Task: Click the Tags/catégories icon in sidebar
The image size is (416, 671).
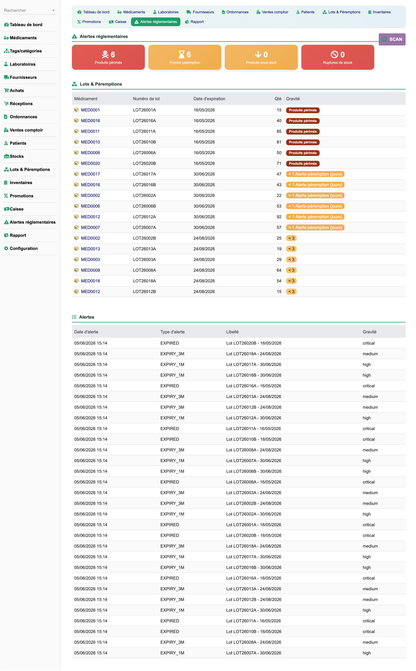Action: [x=6, y=51]
